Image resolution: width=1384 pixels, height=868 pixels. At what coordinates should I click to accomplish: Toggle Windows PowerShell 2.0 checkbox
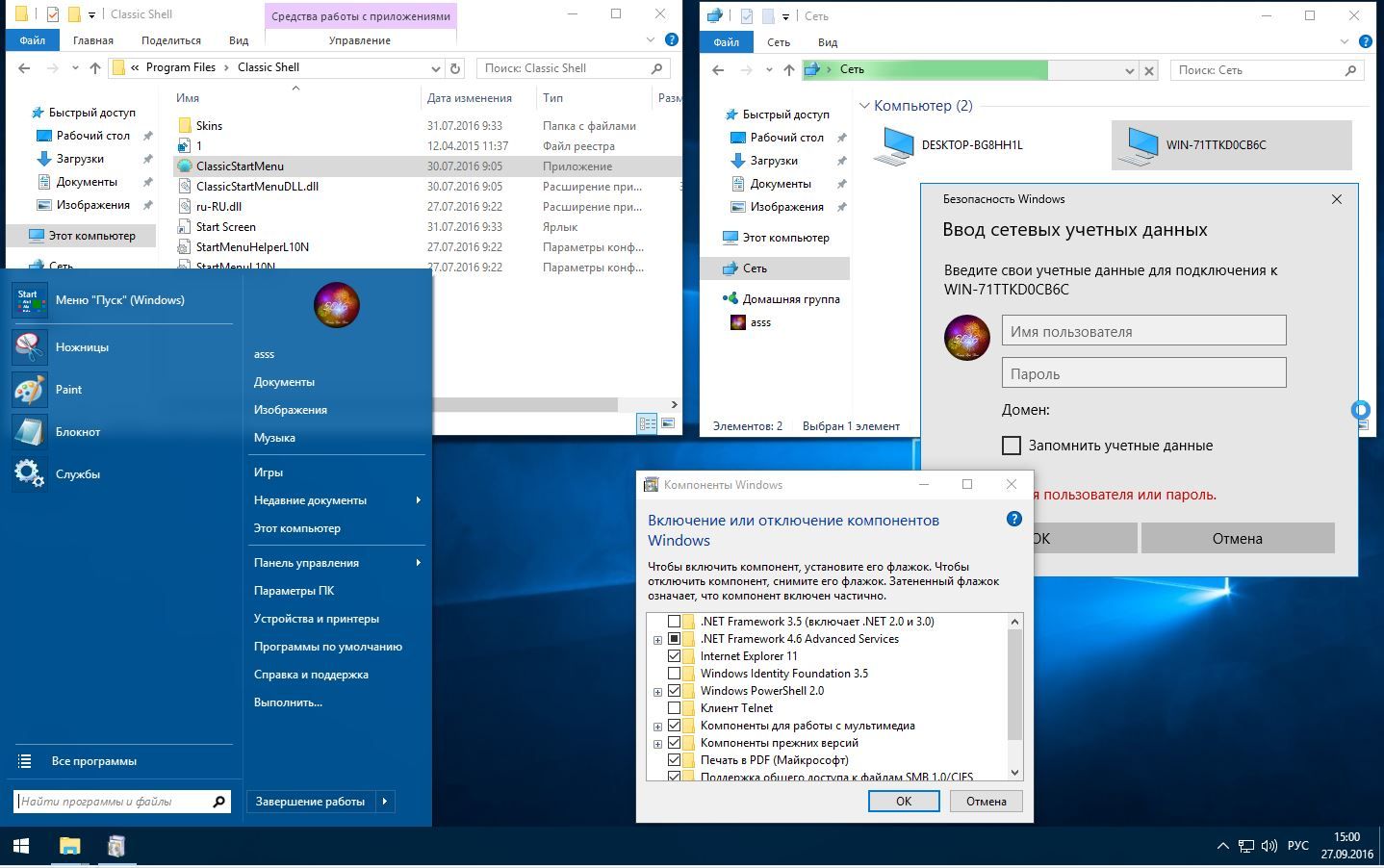(674, 691)
